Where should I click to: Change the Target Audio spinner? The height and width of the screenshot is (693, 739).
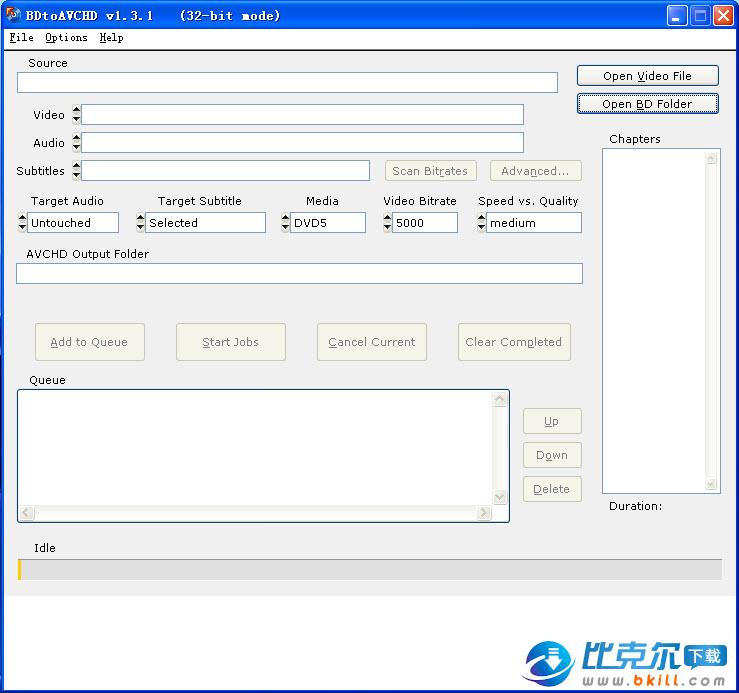[22, 222]
